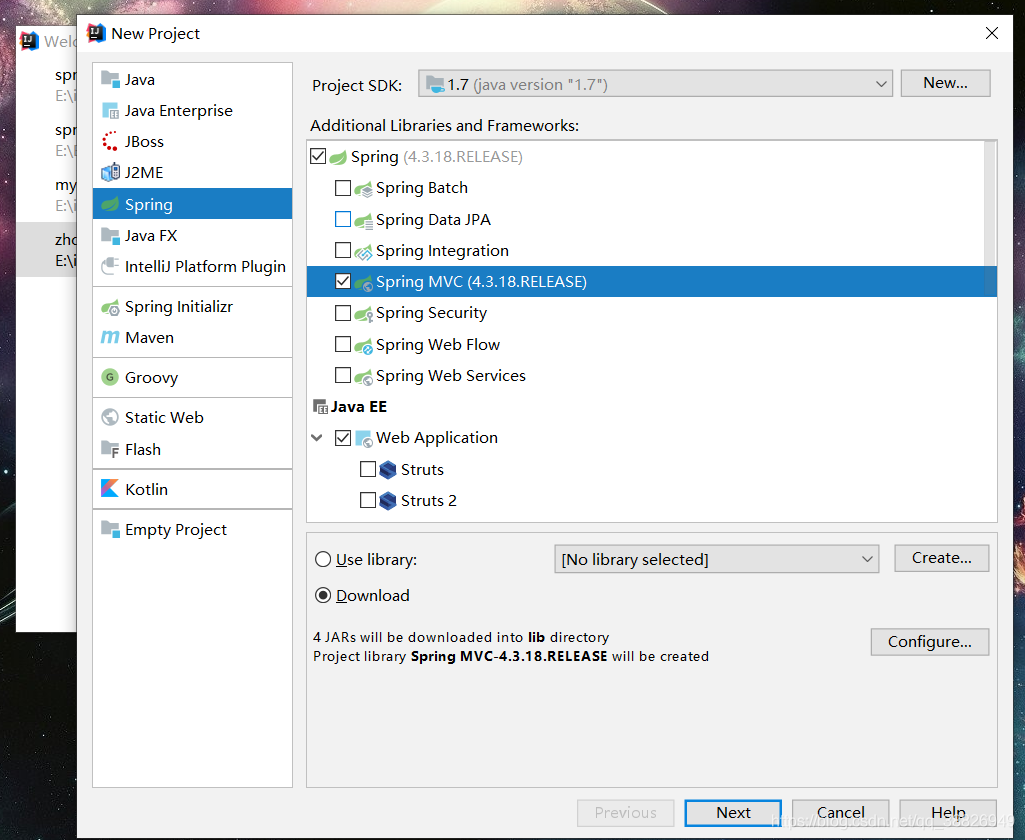Image resolution: width=1025 pixels, height=840 pixels.
Task: Click the Configure... button
Action: (x=930, y=641)
